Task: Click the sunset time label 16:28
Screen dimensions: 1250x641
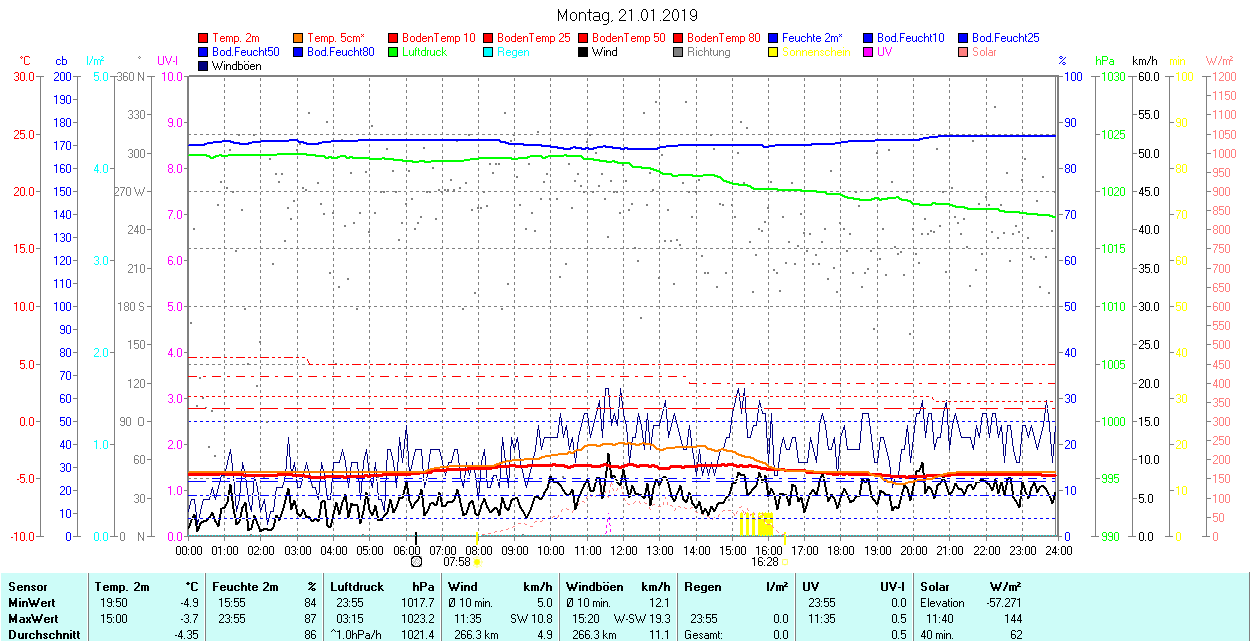Action: [x=765, y=562]
